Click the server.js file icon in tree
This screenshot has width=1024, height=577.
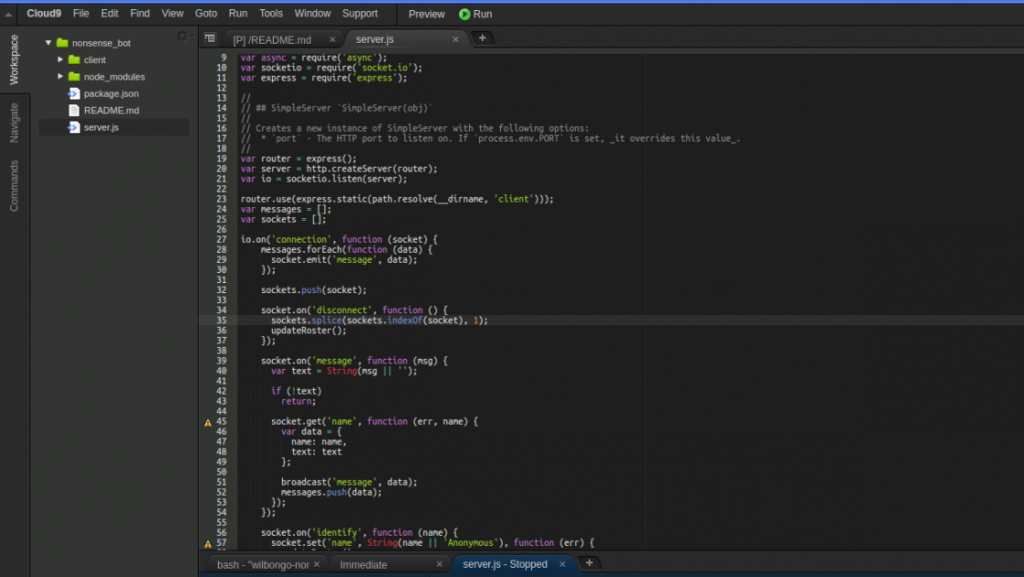74,127
